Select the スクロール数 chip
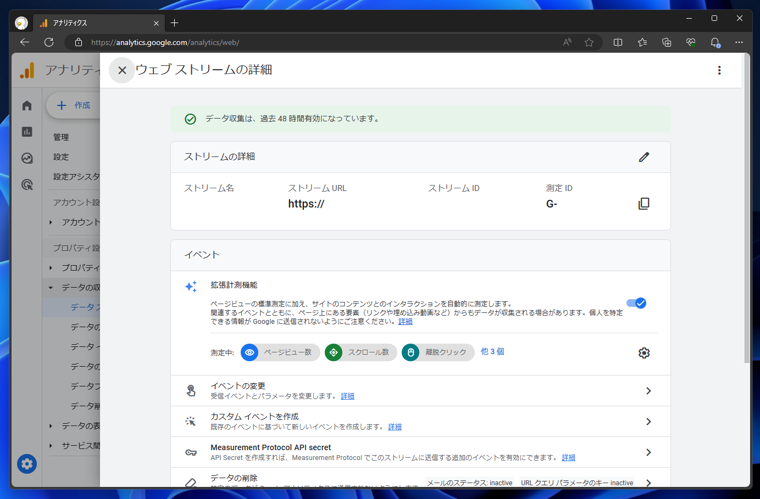Viewport: 760px width, 499px height. click(361, 352)
